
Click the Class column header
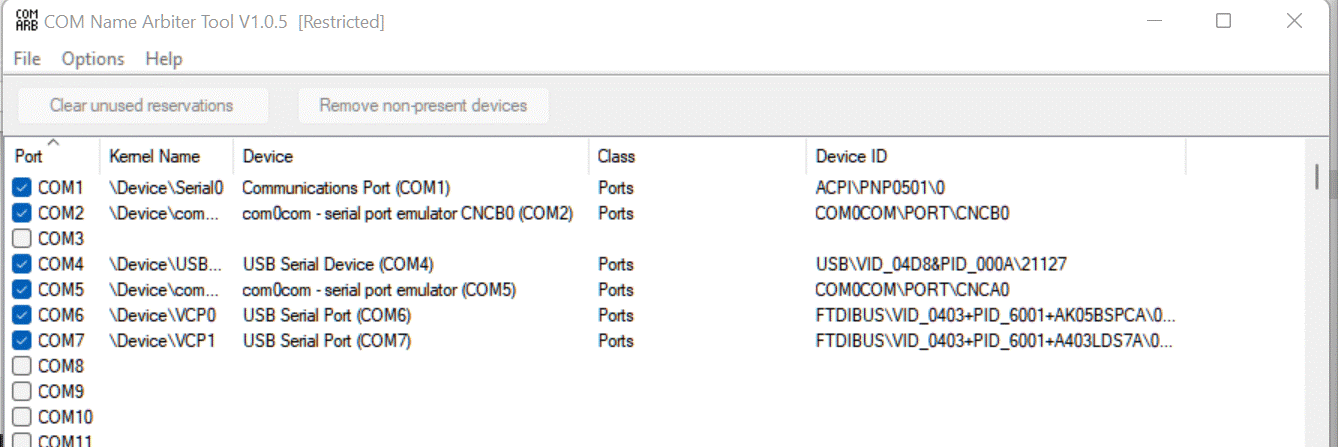pyautogui.click(x=616, y=157)
